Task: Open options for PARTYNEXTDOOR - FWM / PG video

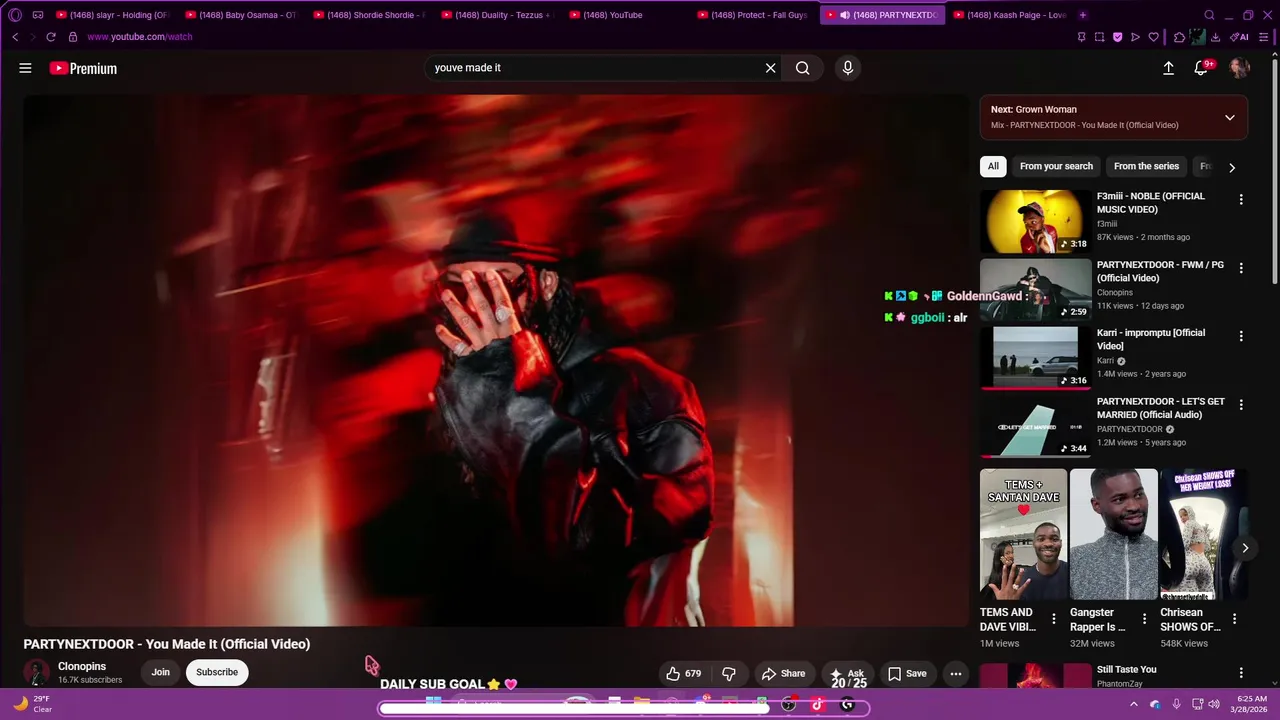Action: [1241, 268]
